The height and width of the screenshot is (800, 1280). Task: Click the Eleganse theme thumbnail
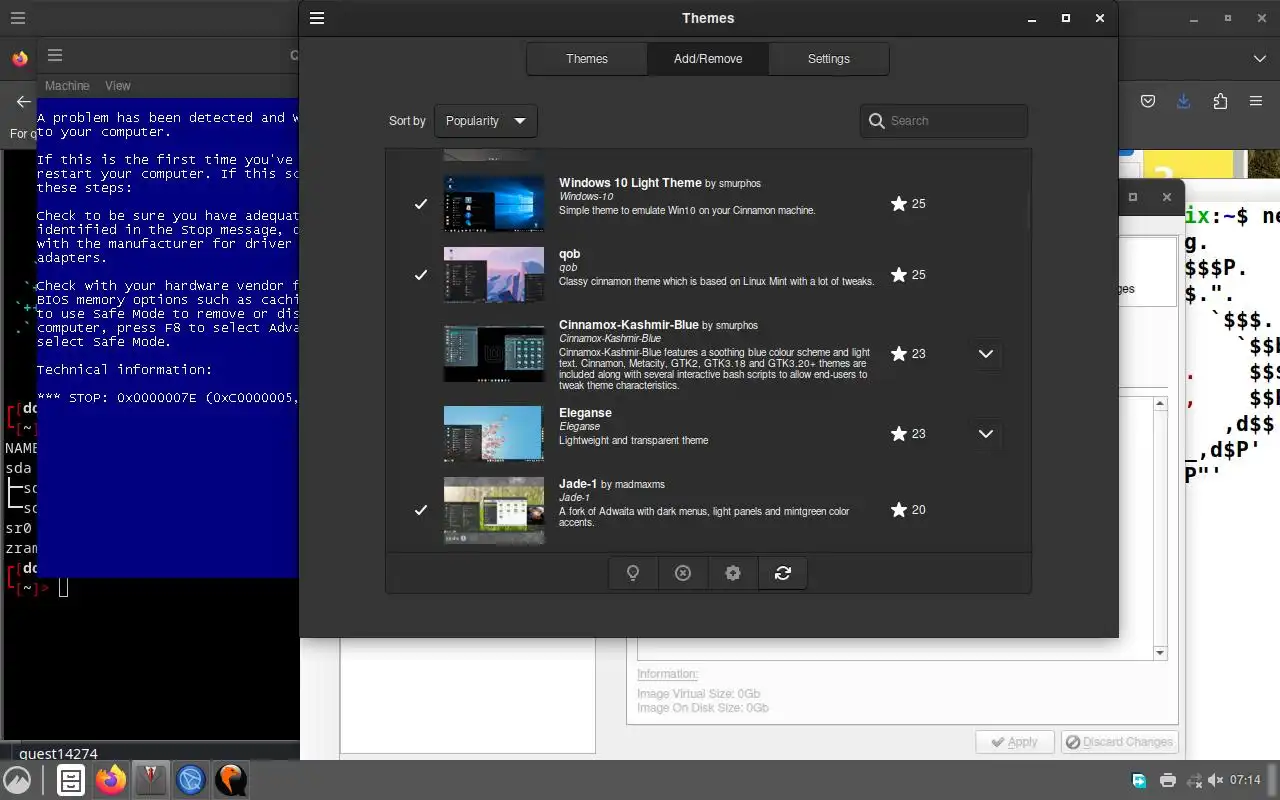point(494,433)
